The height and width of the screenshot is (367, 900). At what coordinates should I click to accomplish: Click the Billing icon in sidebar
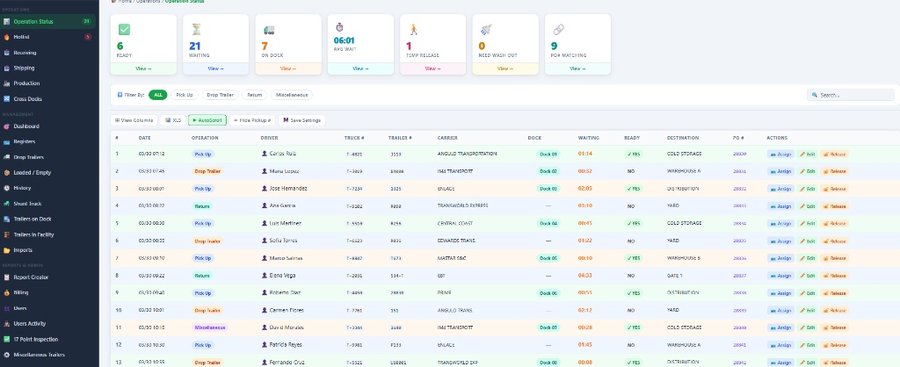click(x=7, y=292)
